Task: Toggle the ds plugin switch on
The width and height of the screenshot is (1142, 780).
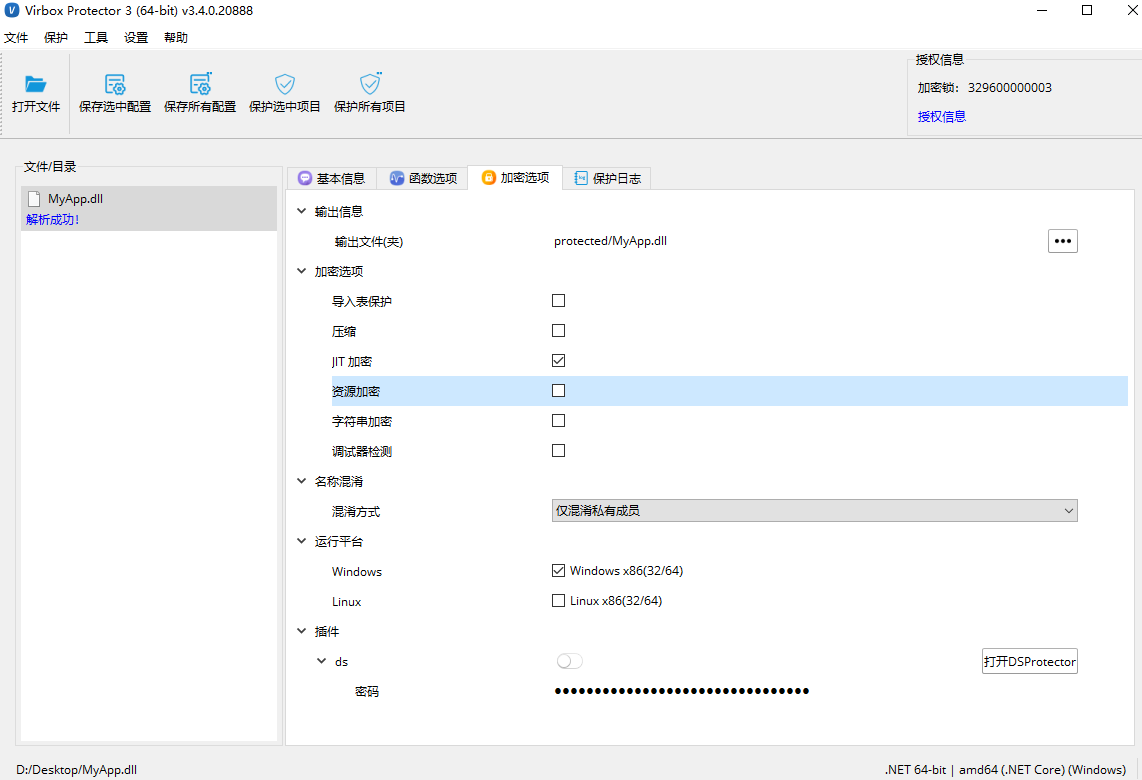Action: click(x=570, y=661)
